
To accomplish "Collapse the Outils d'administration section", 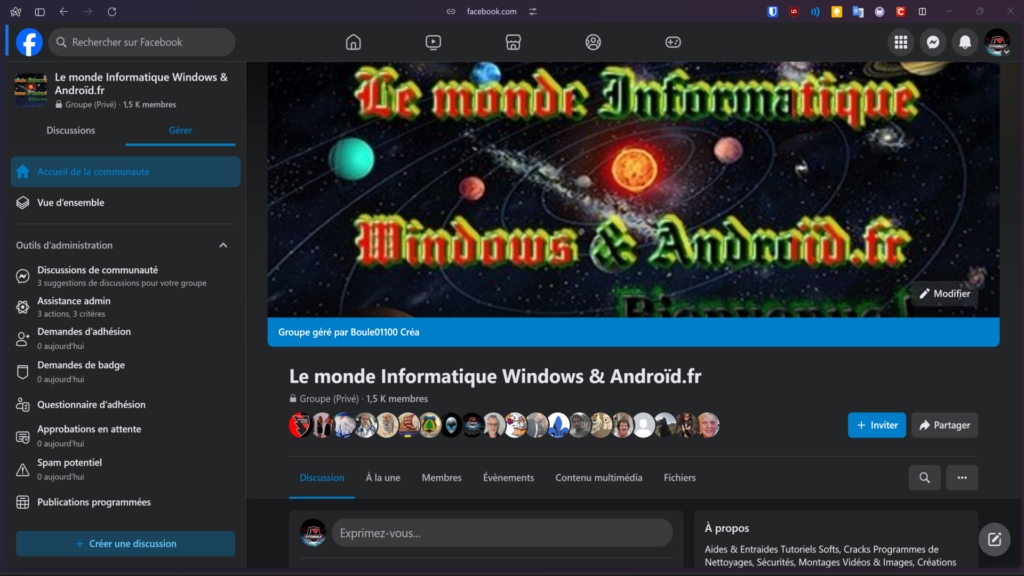I will coord(223,246).
